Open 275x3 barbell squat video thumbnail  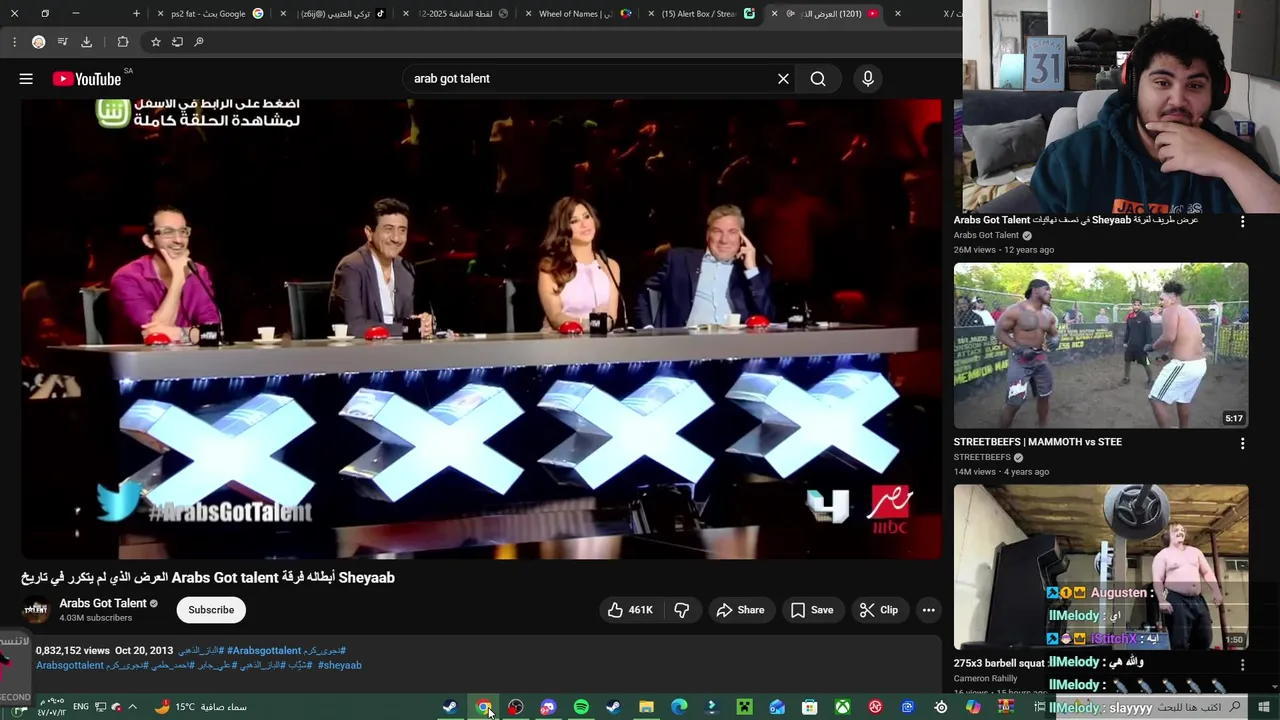click(1101, 567)
